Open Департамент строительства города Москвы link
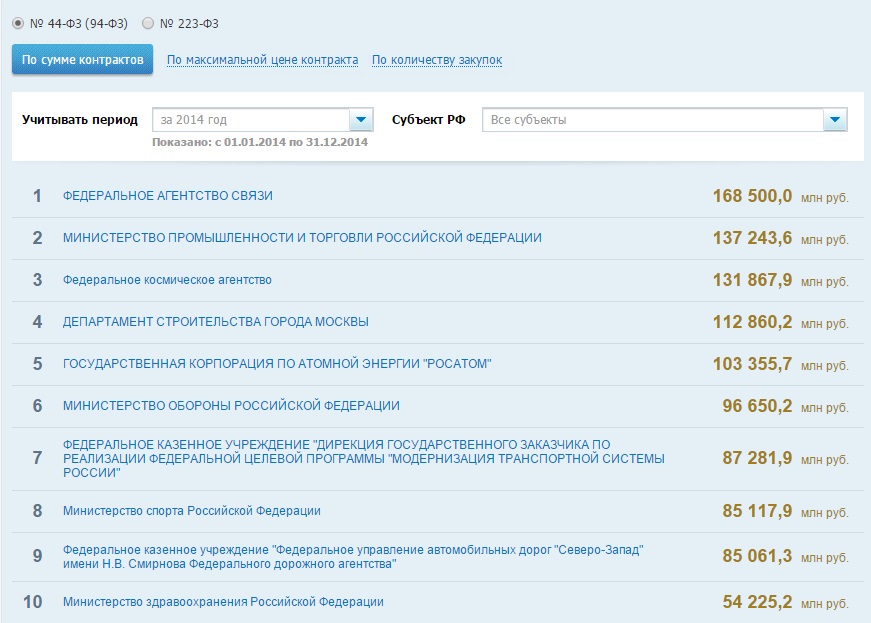 click(x=216, y=321)
